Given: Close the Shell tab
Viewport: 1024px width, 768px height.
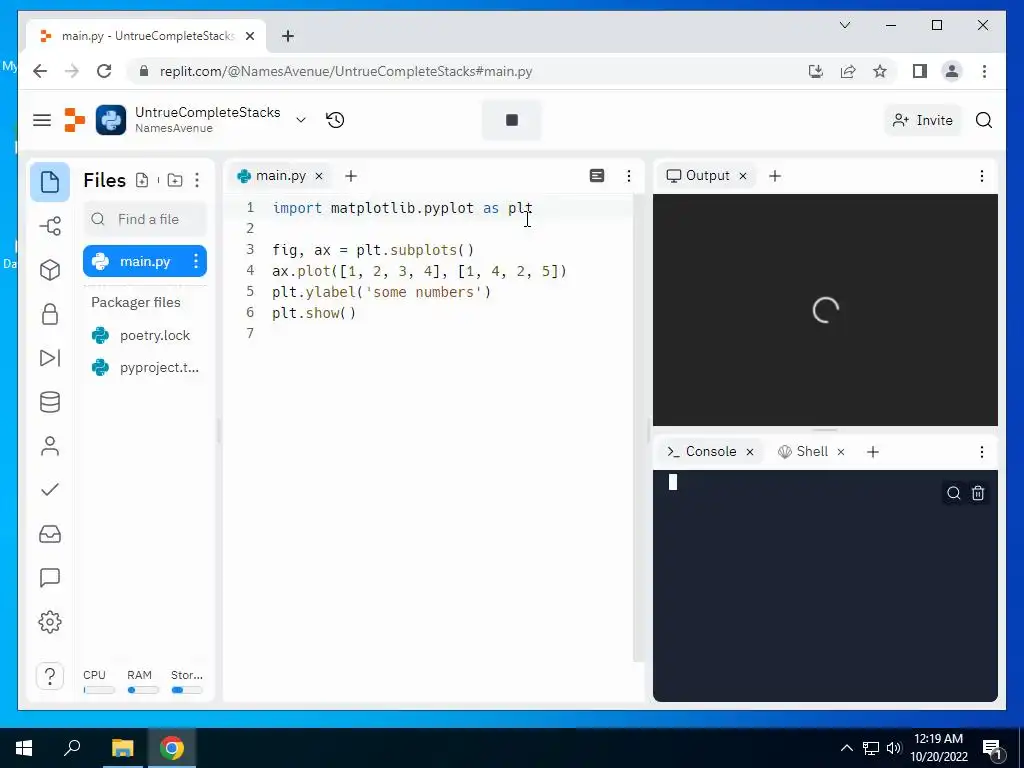Looking at the screenshot, I should (x=841, y=452).
